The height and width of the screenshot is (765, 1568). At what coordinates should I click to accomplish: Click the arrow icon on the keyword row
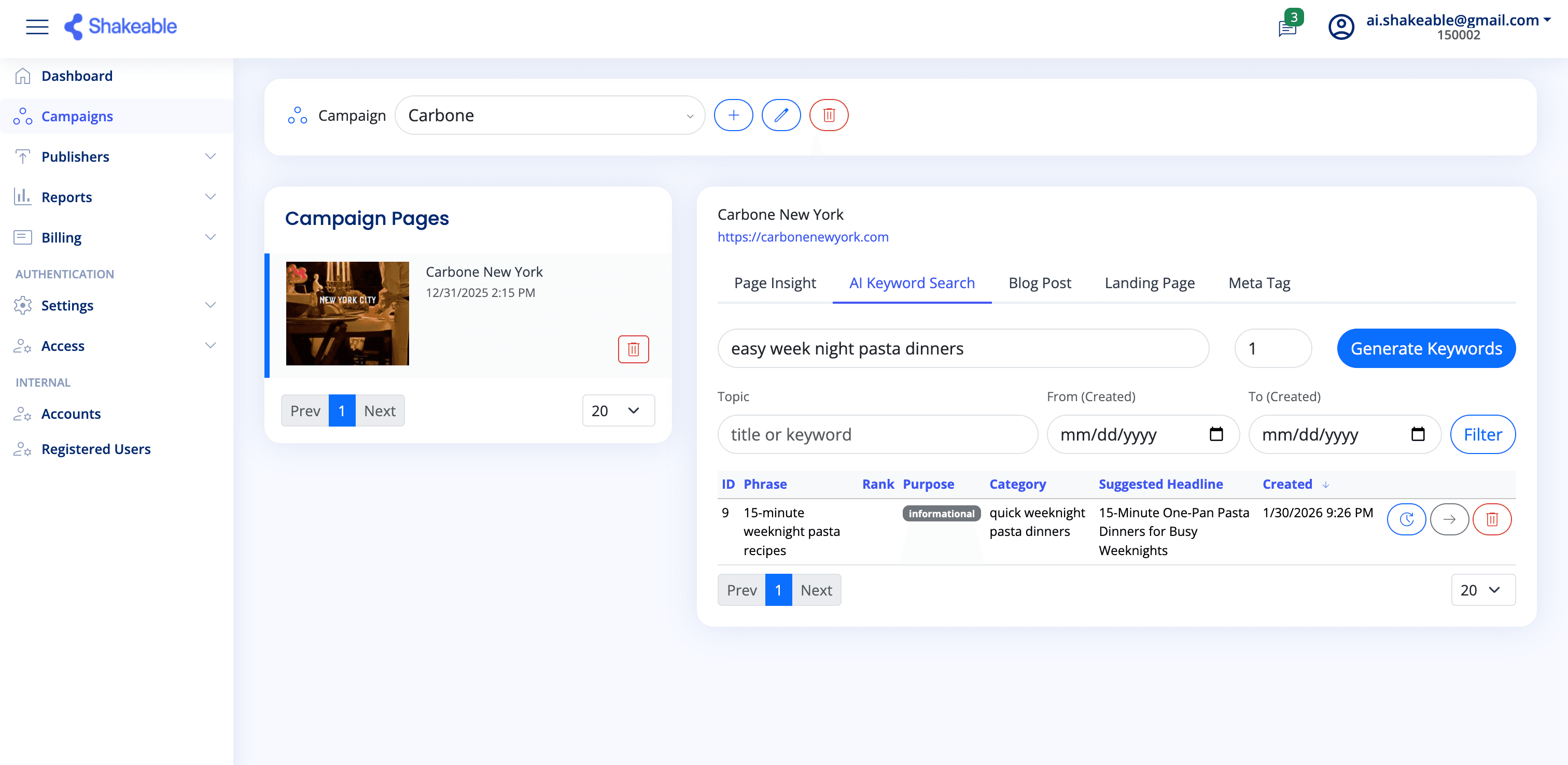[x=1449, y=519]
